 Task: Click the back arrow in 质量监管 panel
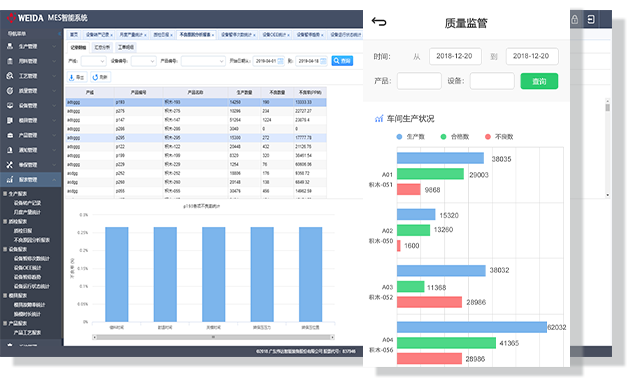(379, 22)
